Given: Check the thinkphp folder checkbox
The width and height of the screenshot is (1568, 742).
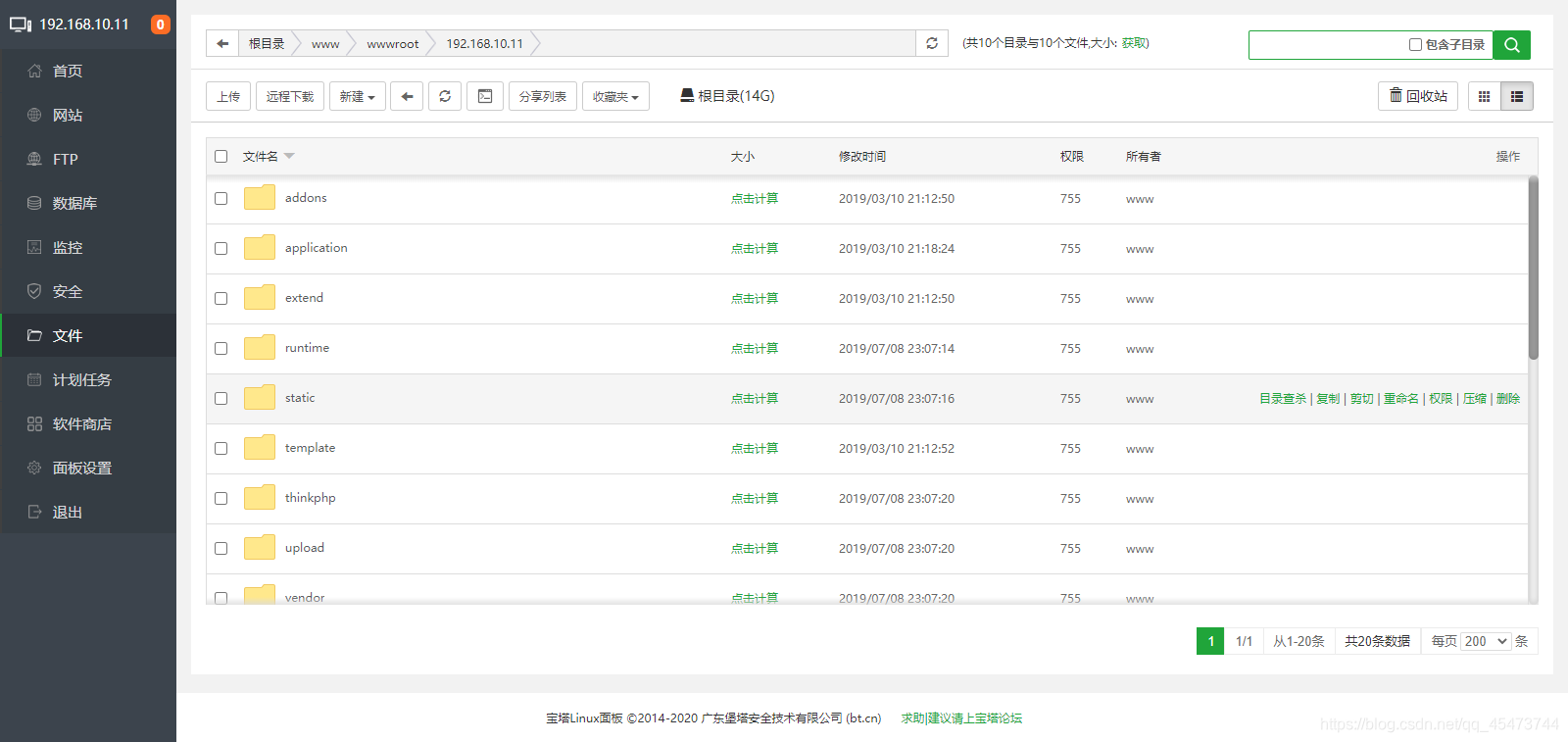Looking at the screenshot, I should pos(220,498).
